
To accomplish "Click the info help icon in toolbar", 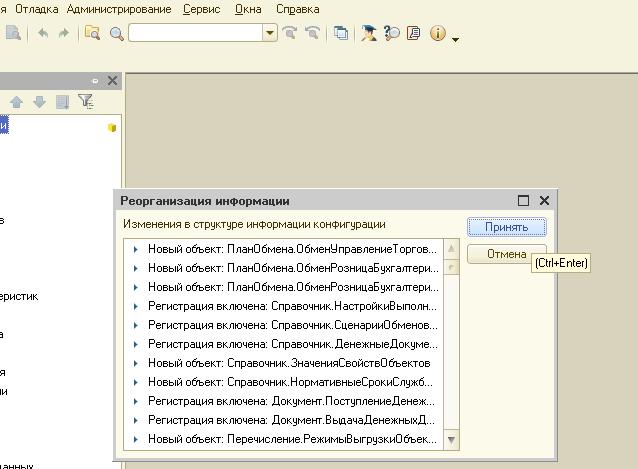I will tap(437, 33).
